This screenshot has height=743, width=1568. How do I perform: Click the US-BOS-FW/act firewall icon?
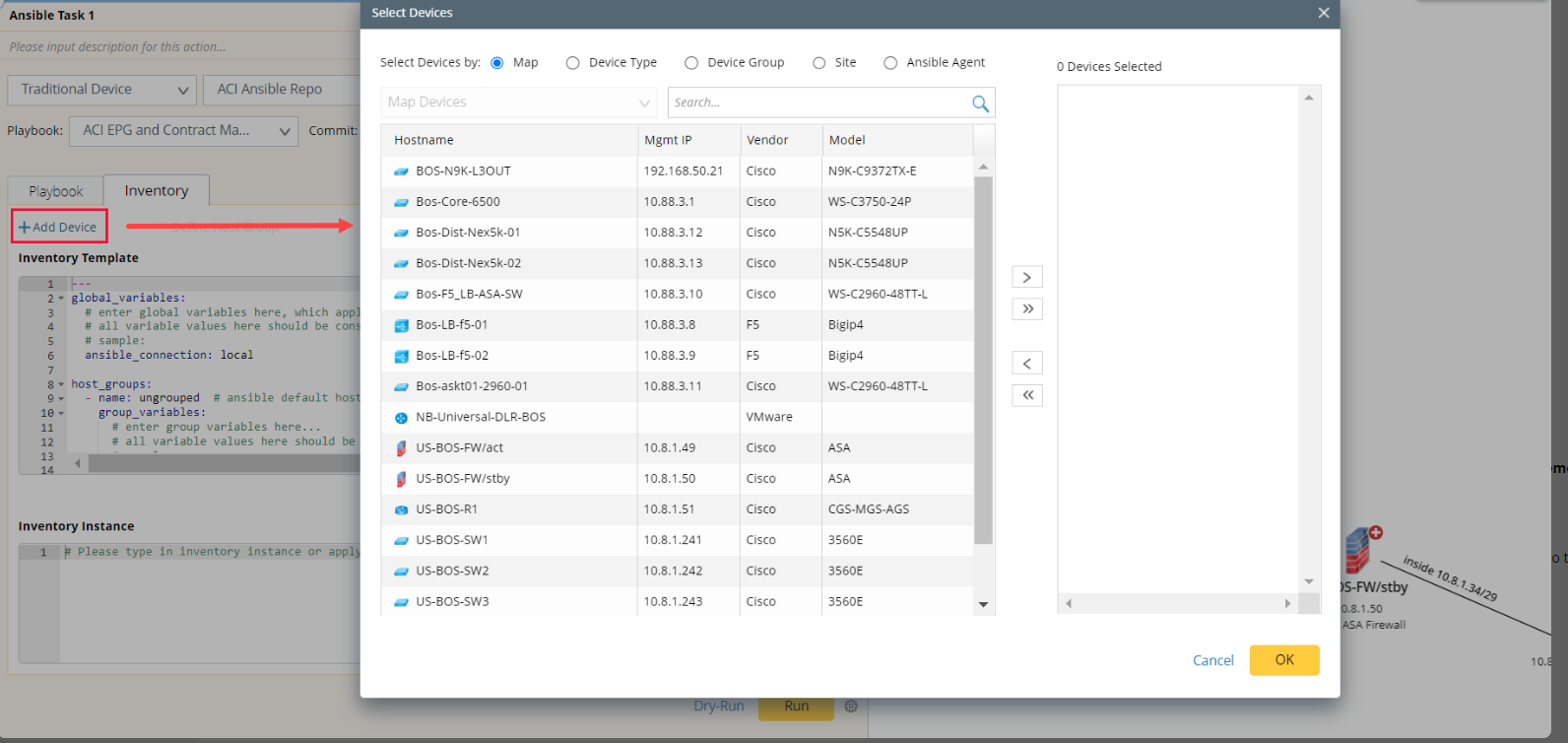(x=401, y=448)
